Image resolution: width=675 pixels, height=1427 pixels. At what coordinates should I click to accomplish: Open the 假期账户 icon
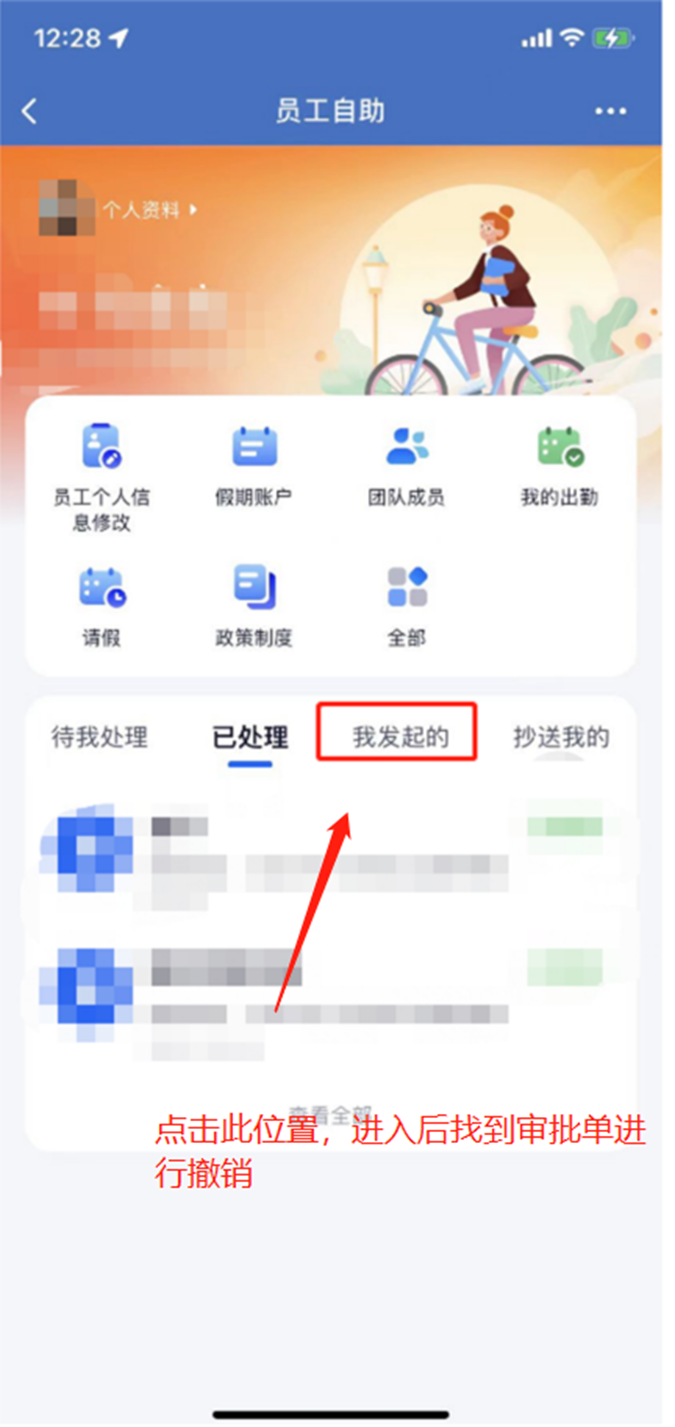point(254,447)
